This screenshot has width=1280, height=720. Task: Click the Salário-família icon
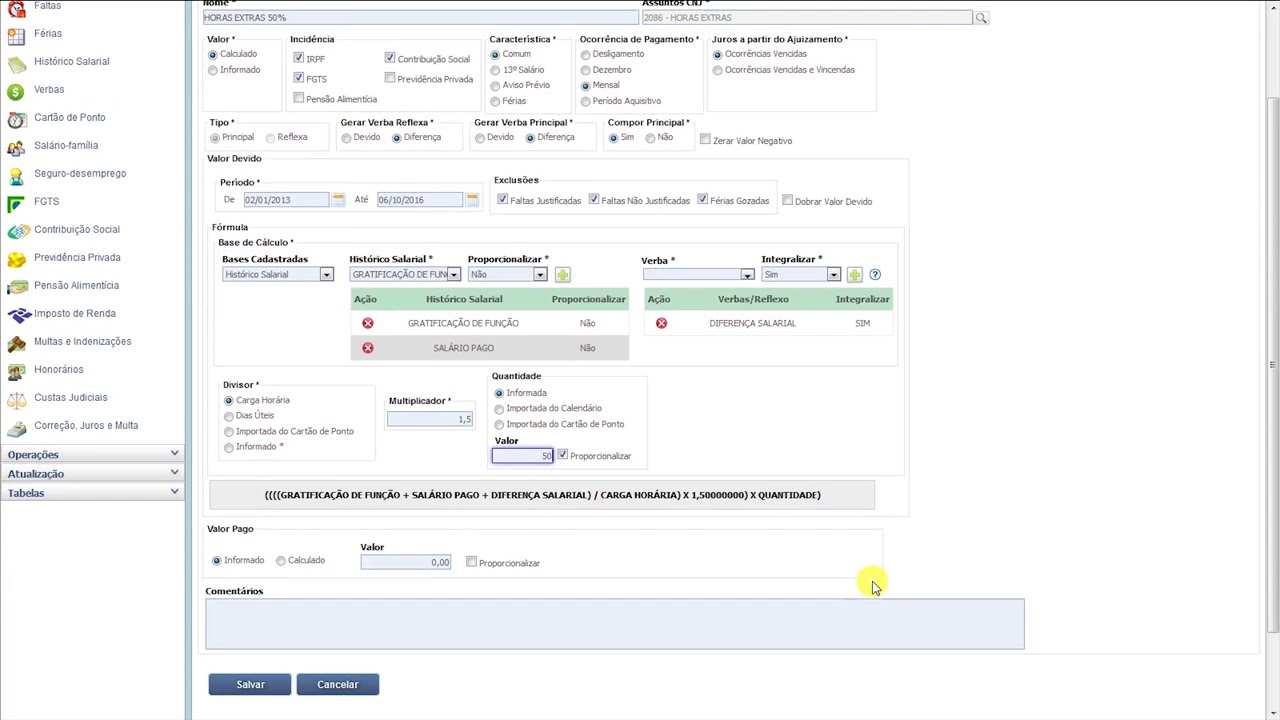16,147
